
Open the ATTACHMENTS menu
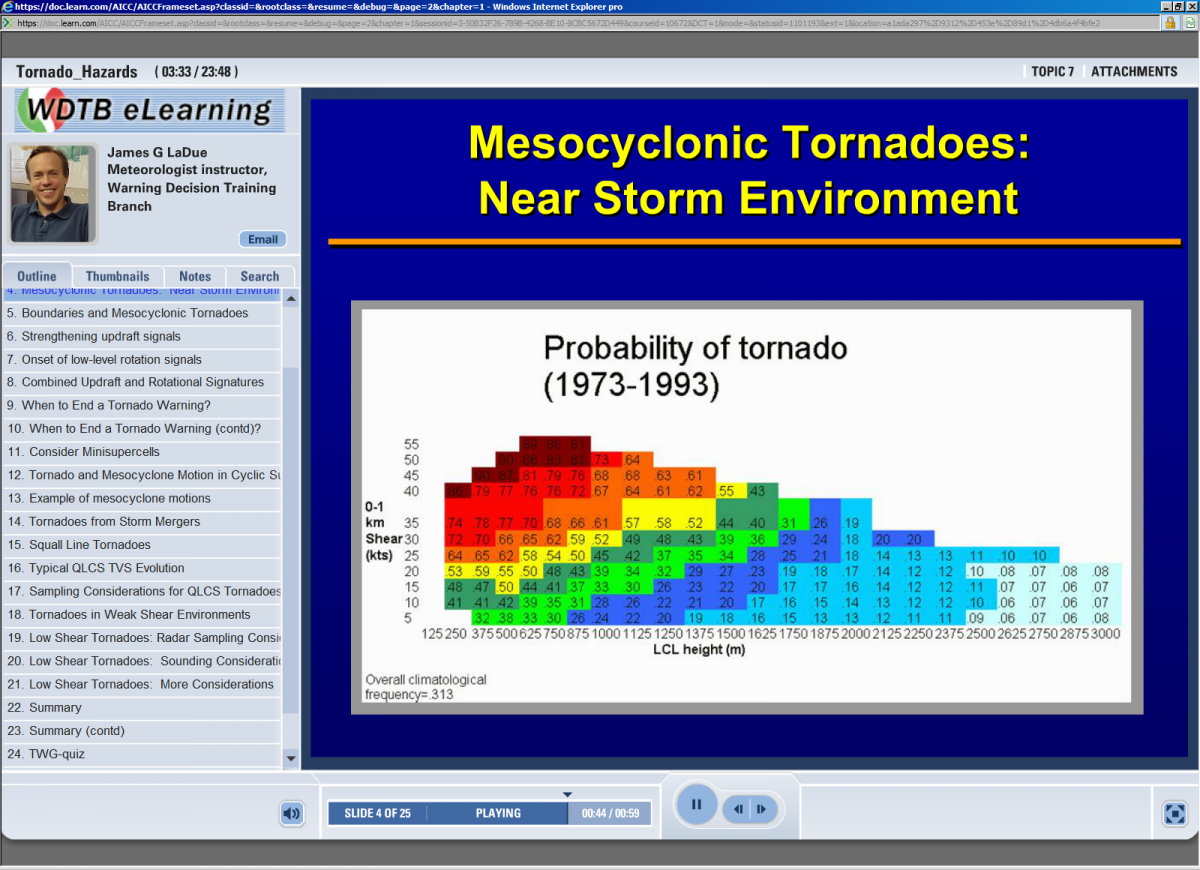(x=1134, y=71)
